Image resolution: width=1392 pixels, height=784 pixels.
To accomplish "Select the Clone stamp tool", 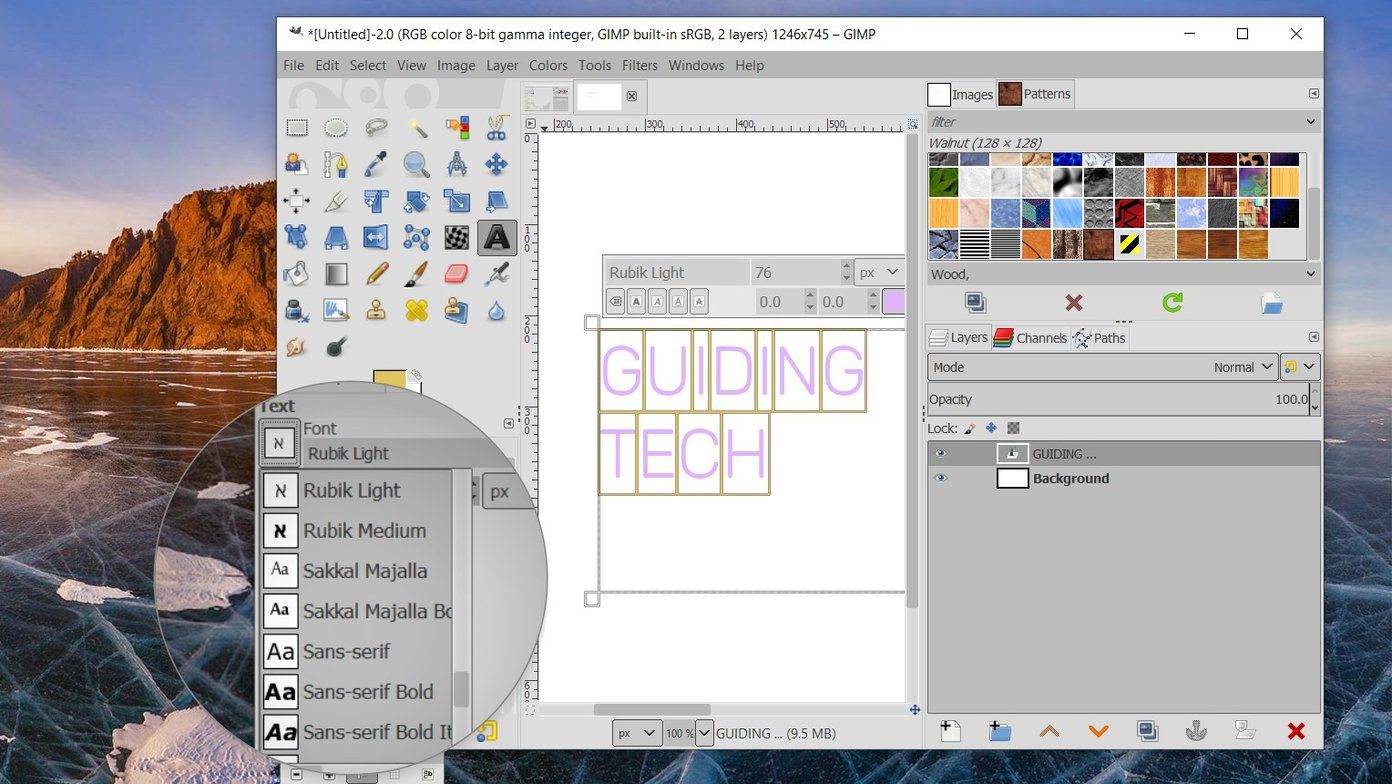I will tap(377, 310).
